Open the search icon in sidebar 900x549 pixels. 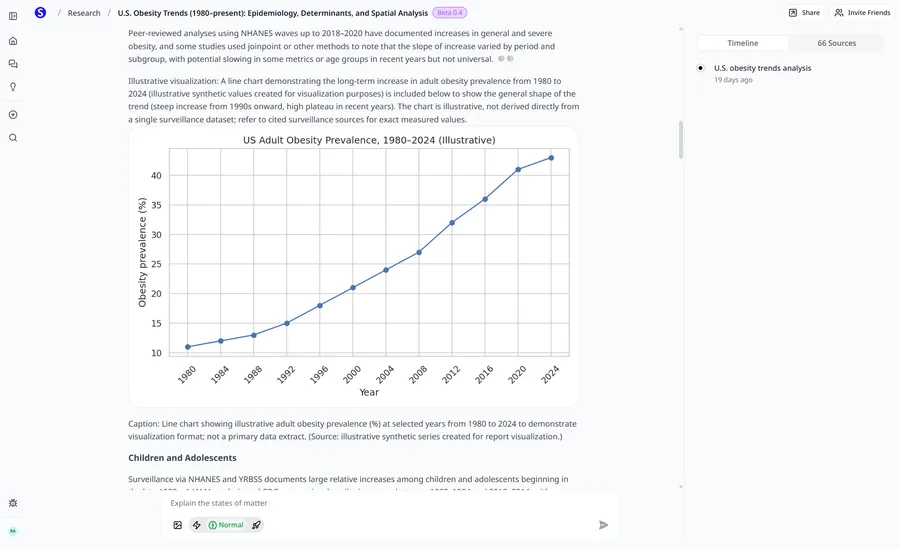pos(13,137)
